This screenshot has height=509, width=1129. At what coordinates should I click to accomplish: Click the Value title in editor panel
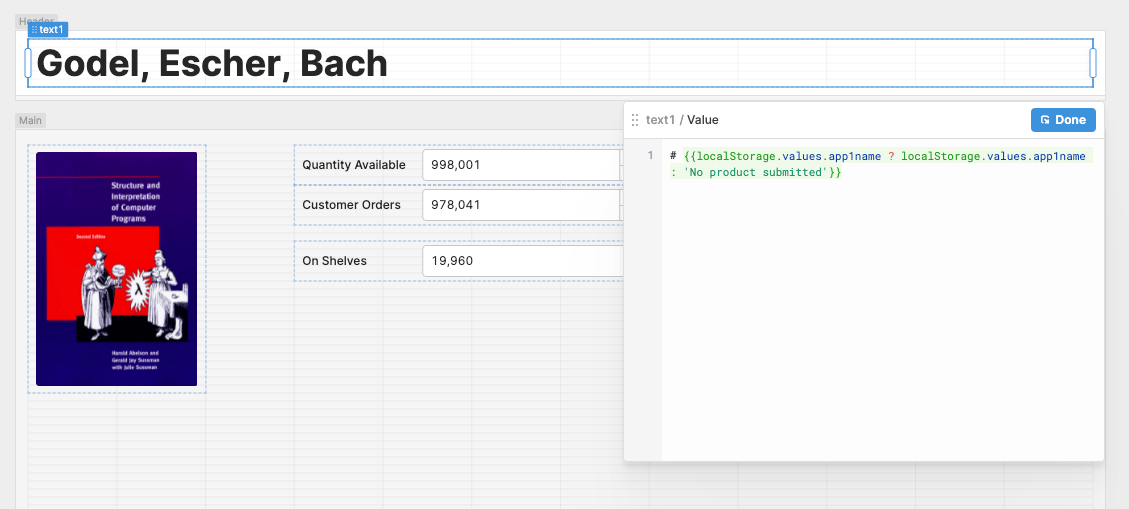tap(703, 120)
